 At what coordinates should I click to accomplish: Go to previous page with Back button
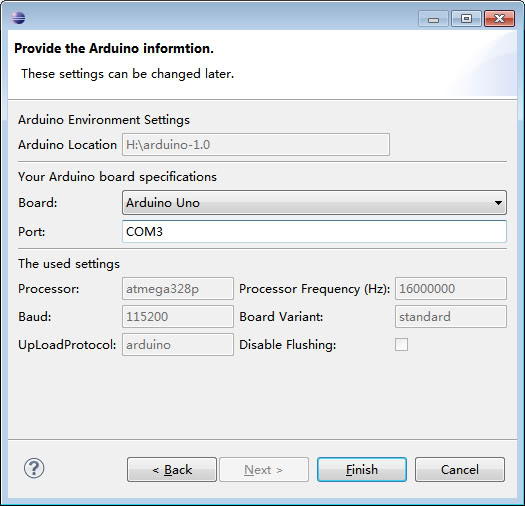click(x=172, y=469)
